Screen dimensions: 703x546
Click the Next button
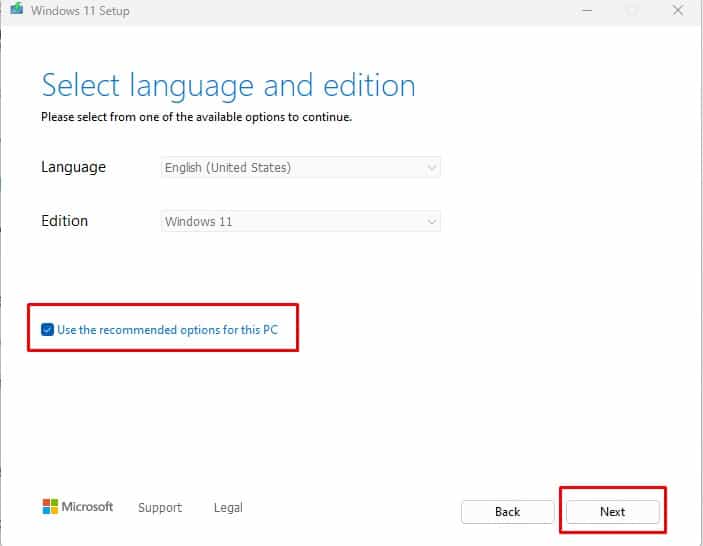[x=612, y=512]
